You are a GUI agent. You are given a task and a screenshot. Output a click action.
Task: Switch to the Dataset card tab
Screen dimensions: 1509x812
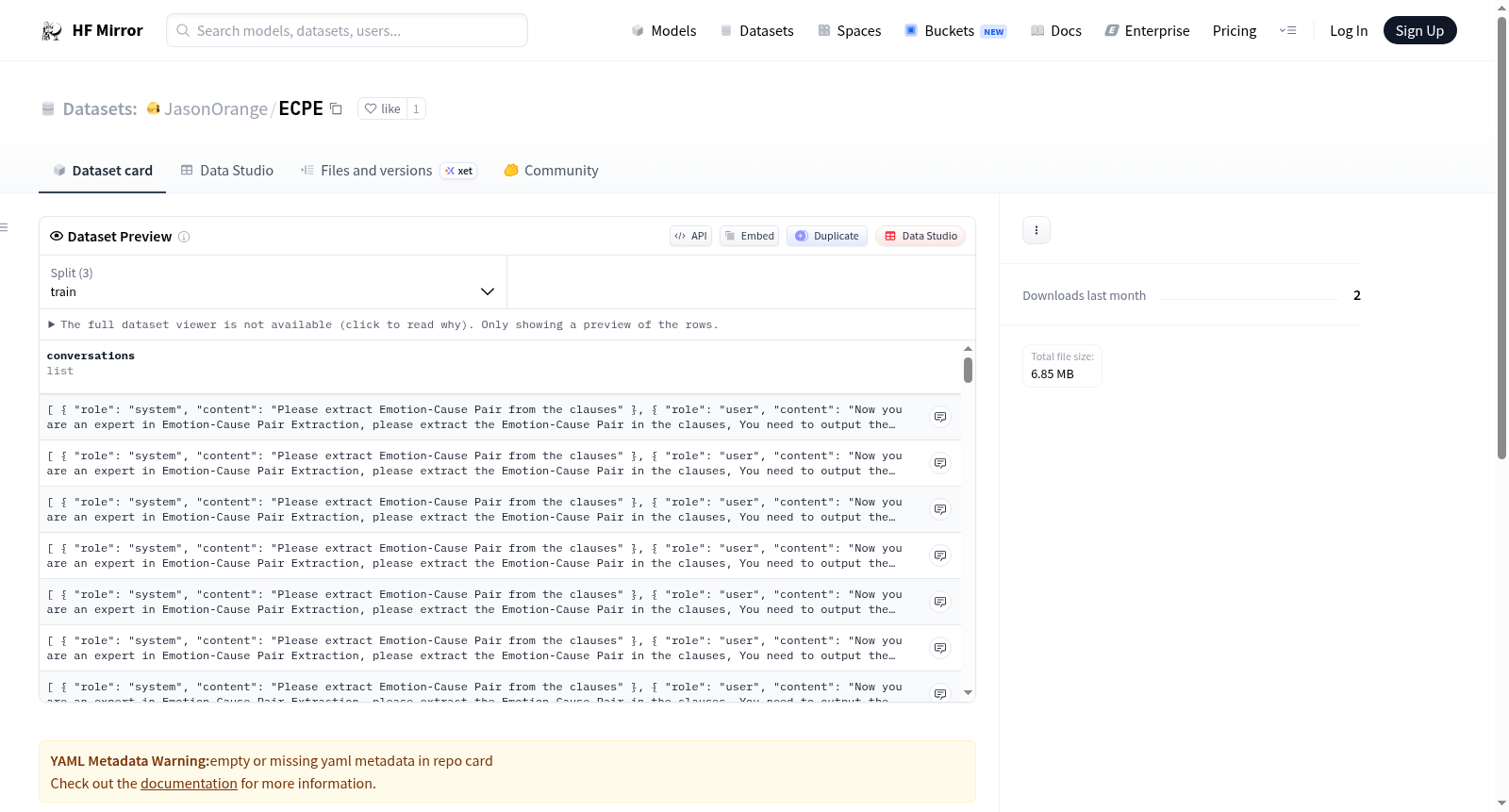(102, 171)
